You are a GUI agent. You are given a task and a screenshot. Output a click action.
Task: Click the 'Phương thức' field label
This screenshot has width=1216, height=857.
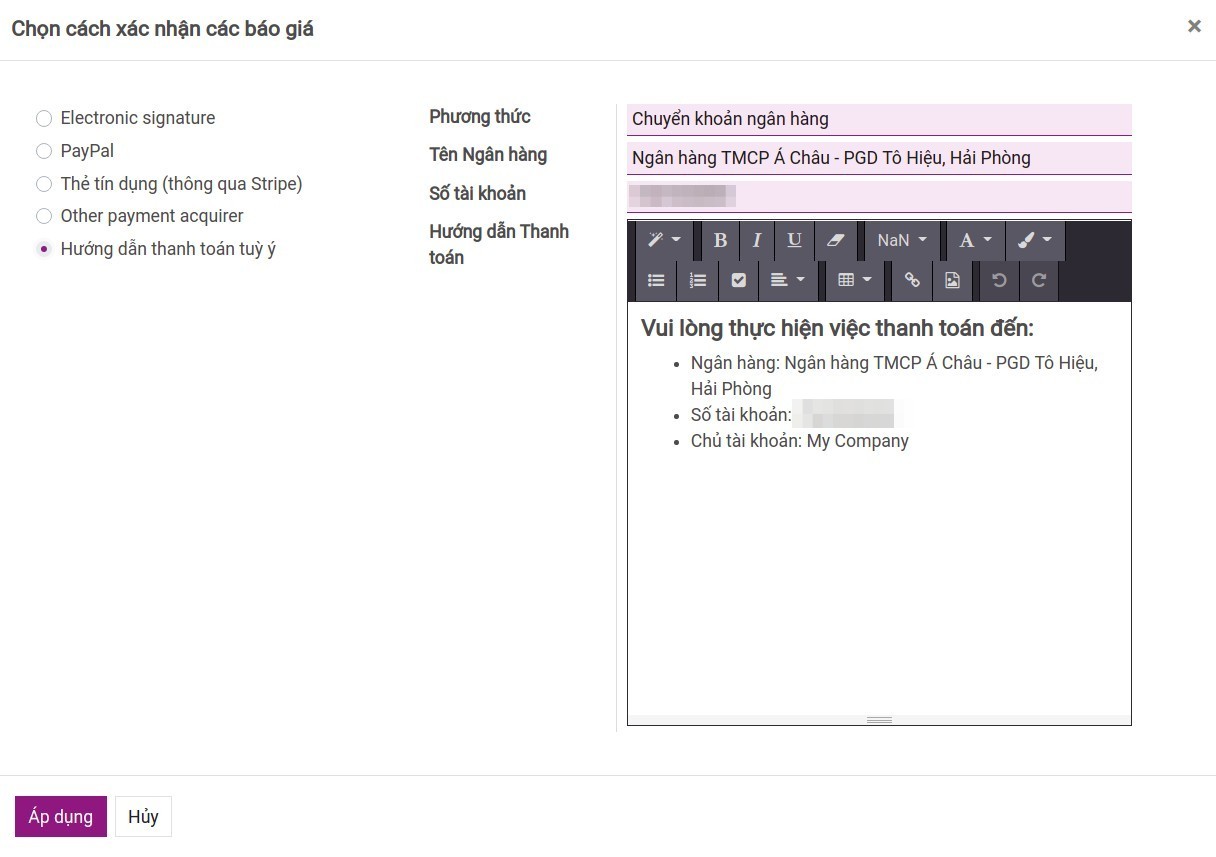coord(480,117)
